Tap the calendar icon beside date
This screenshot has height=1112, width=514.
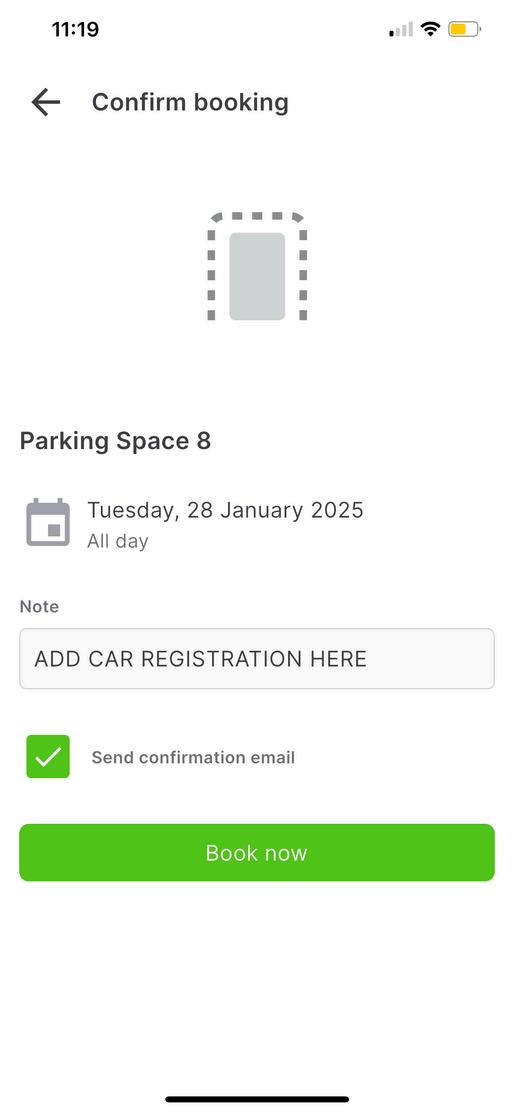48,523
